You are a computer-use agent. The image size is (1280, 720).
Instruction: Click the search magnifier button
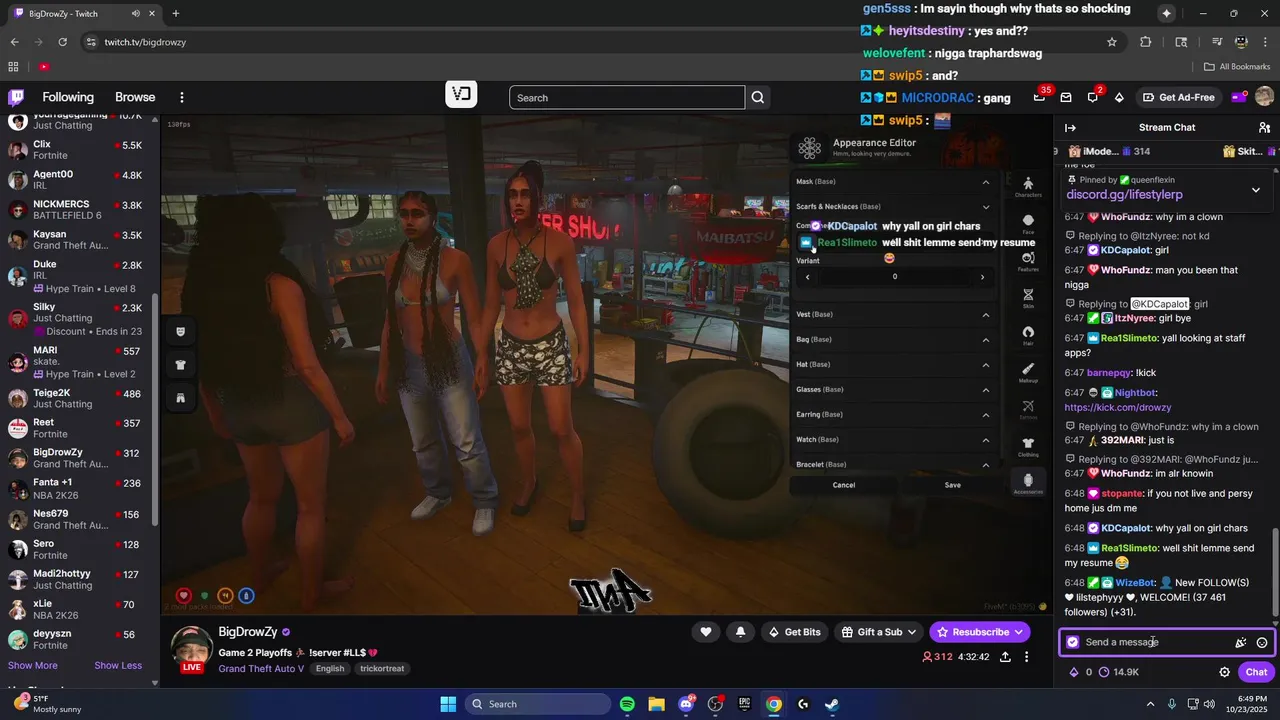click(758, 97)
